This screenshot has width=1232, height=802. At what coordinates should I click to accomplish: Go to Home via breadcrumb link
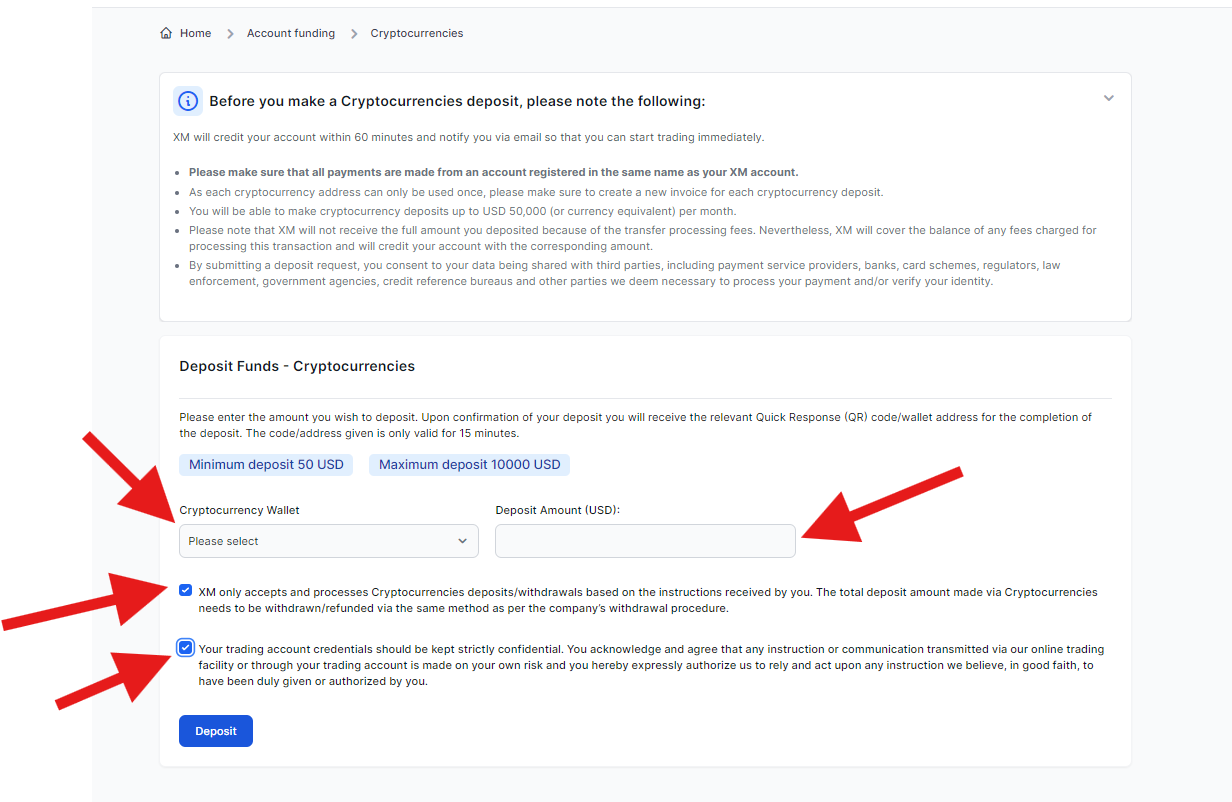195,33
